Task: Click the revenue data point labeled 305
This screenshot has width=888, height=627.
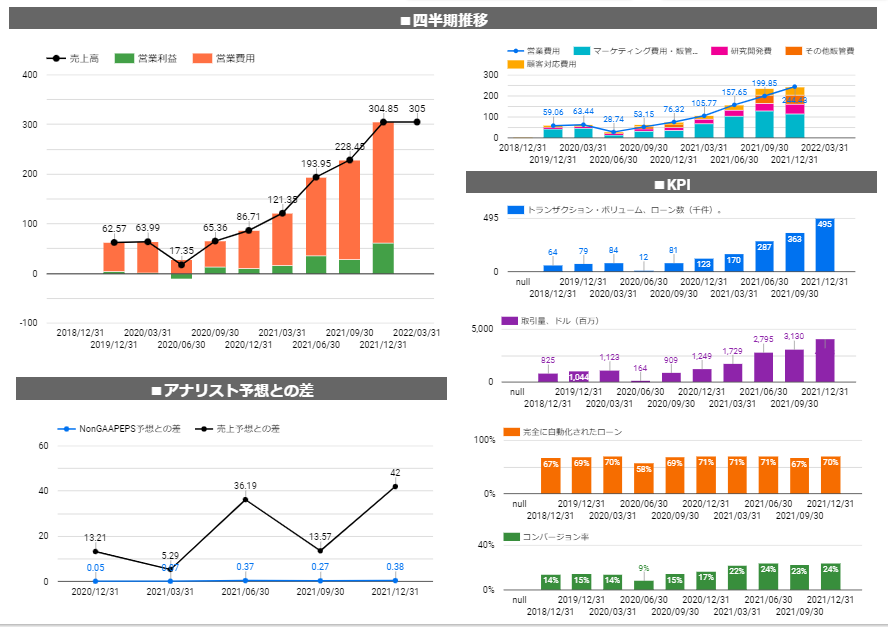Action: pos(417,122)
